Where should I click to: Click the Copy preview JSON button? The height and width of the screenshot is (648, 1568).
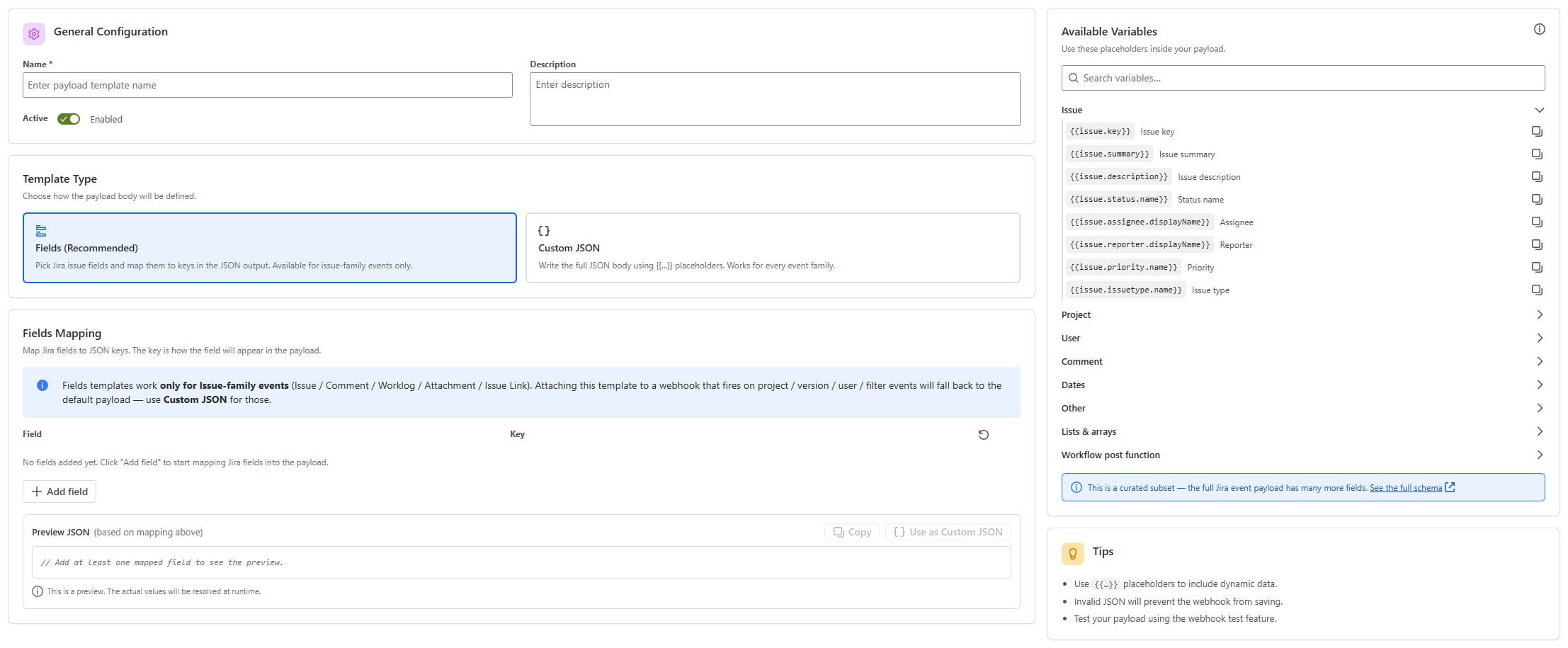[852, 532]
